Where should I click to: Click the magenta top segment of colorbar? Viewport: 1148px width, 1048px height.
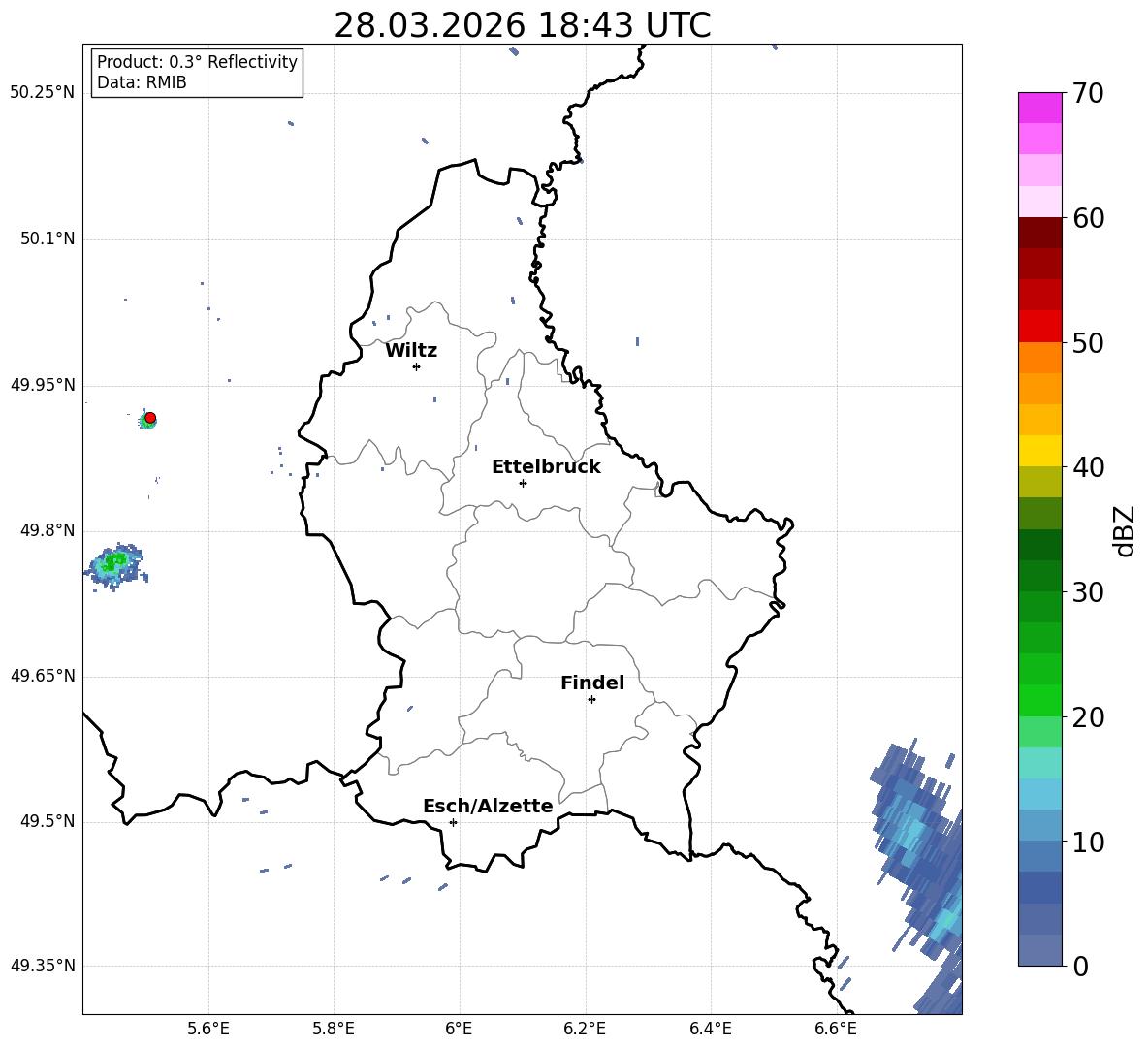1039,108
